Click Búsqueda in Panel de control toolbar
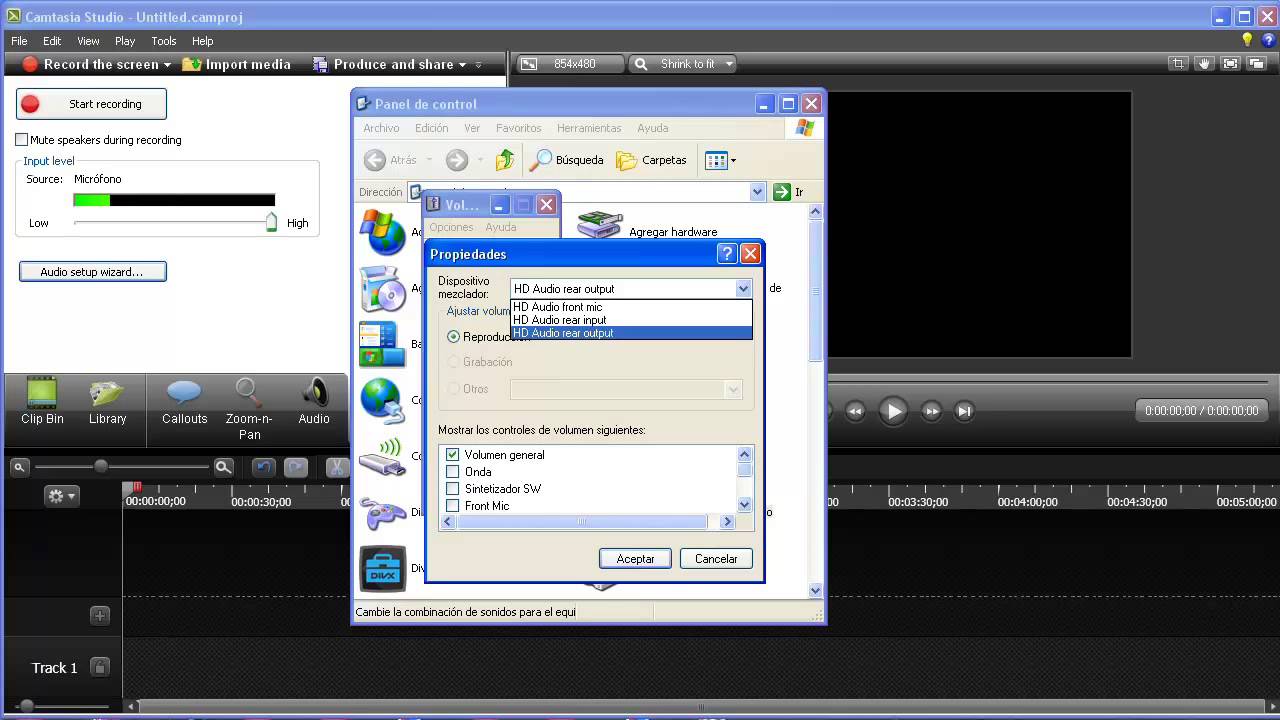This screenshot has height=720, width=1280. (567, 160)
